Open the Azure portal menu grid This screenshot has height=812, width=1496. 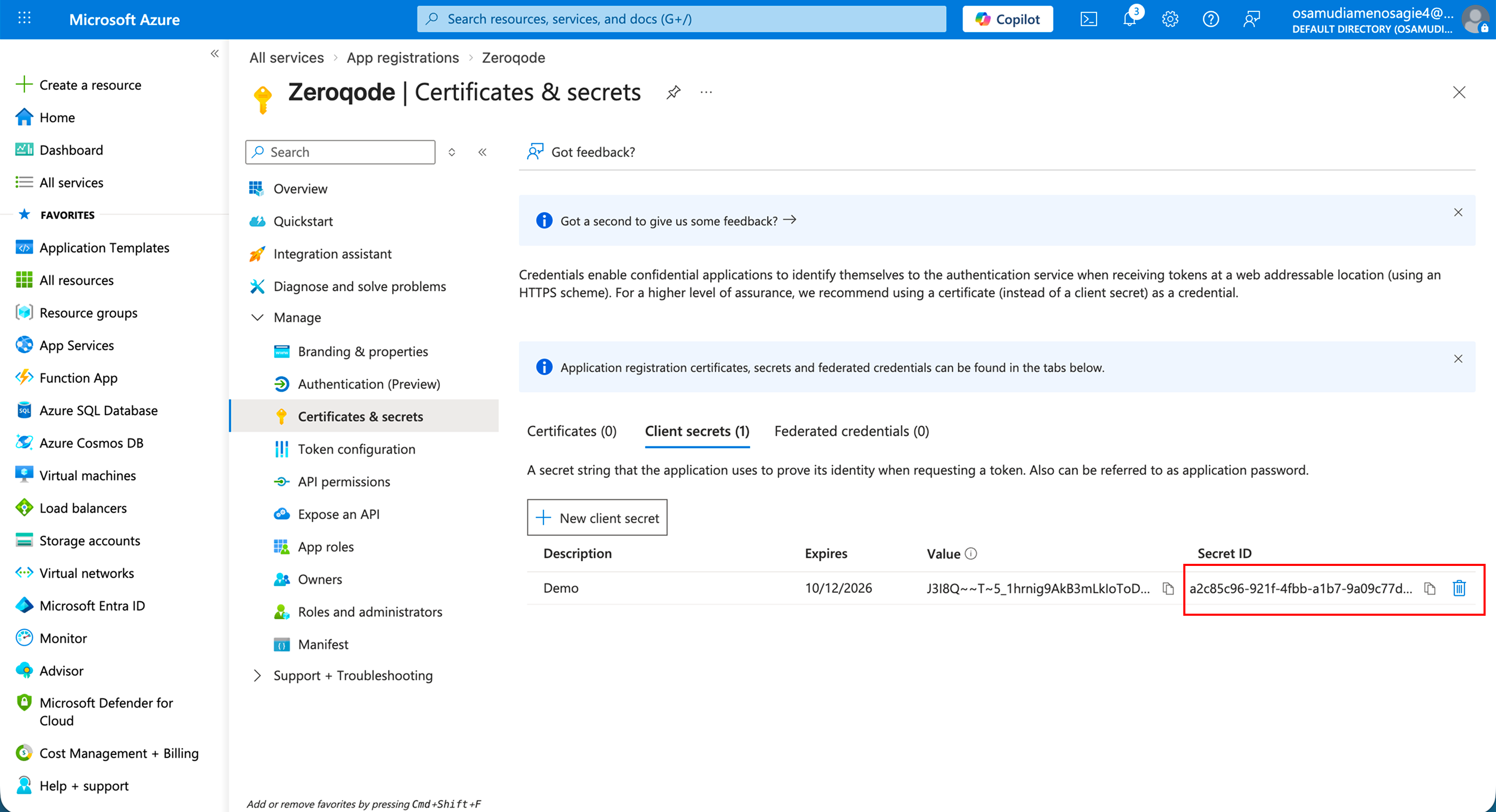click(x=24, y=19)
